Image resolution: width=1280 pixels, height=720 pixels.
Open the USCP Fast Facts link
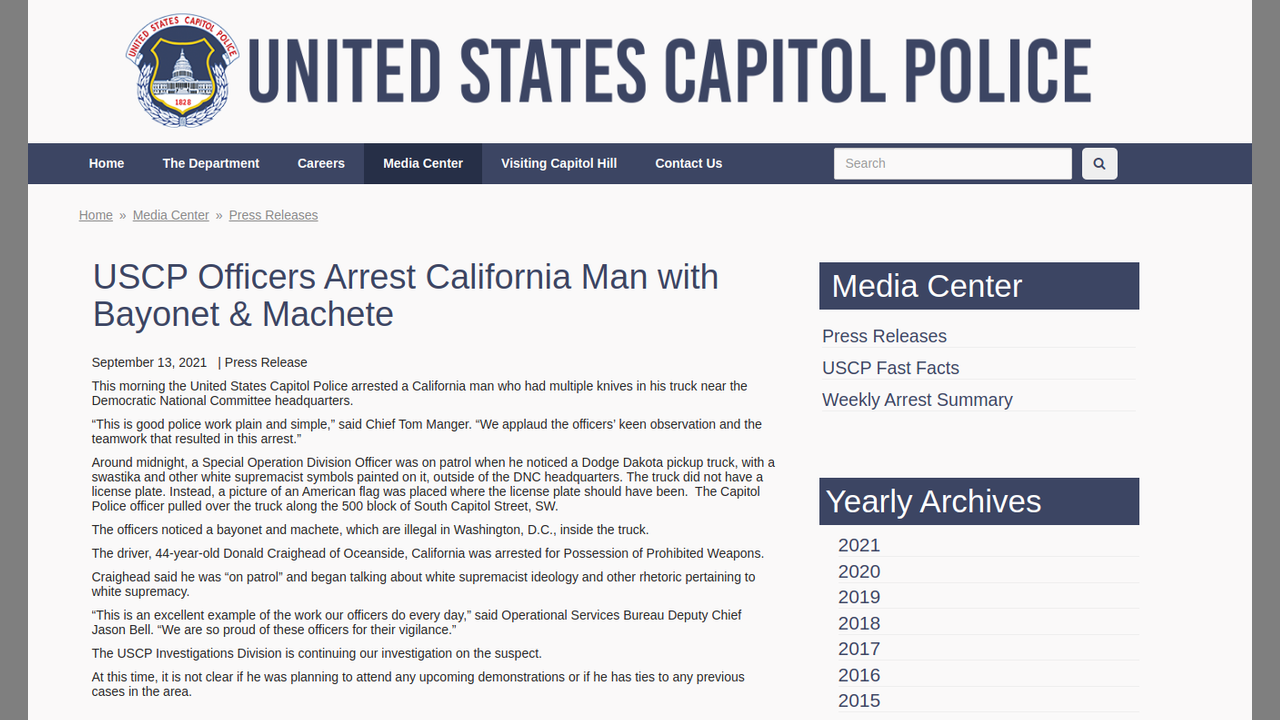[890, 368]
